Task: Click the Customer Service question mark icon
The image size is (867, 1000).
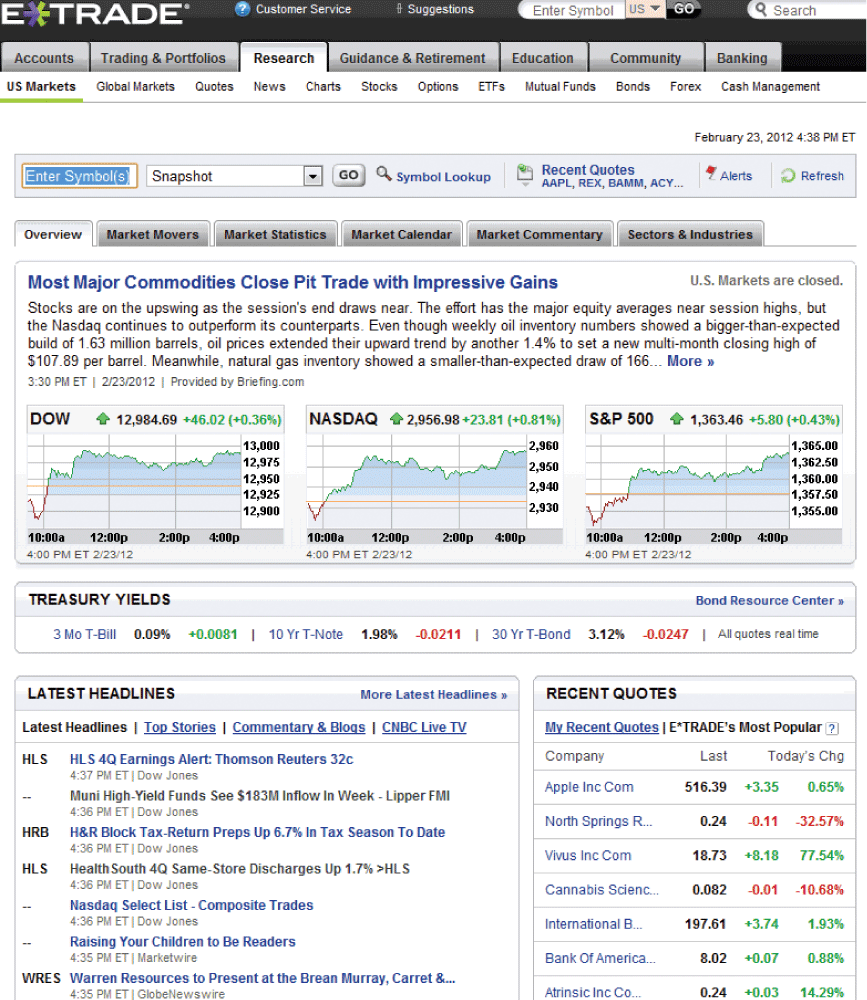Action: (x=242, y=9)
